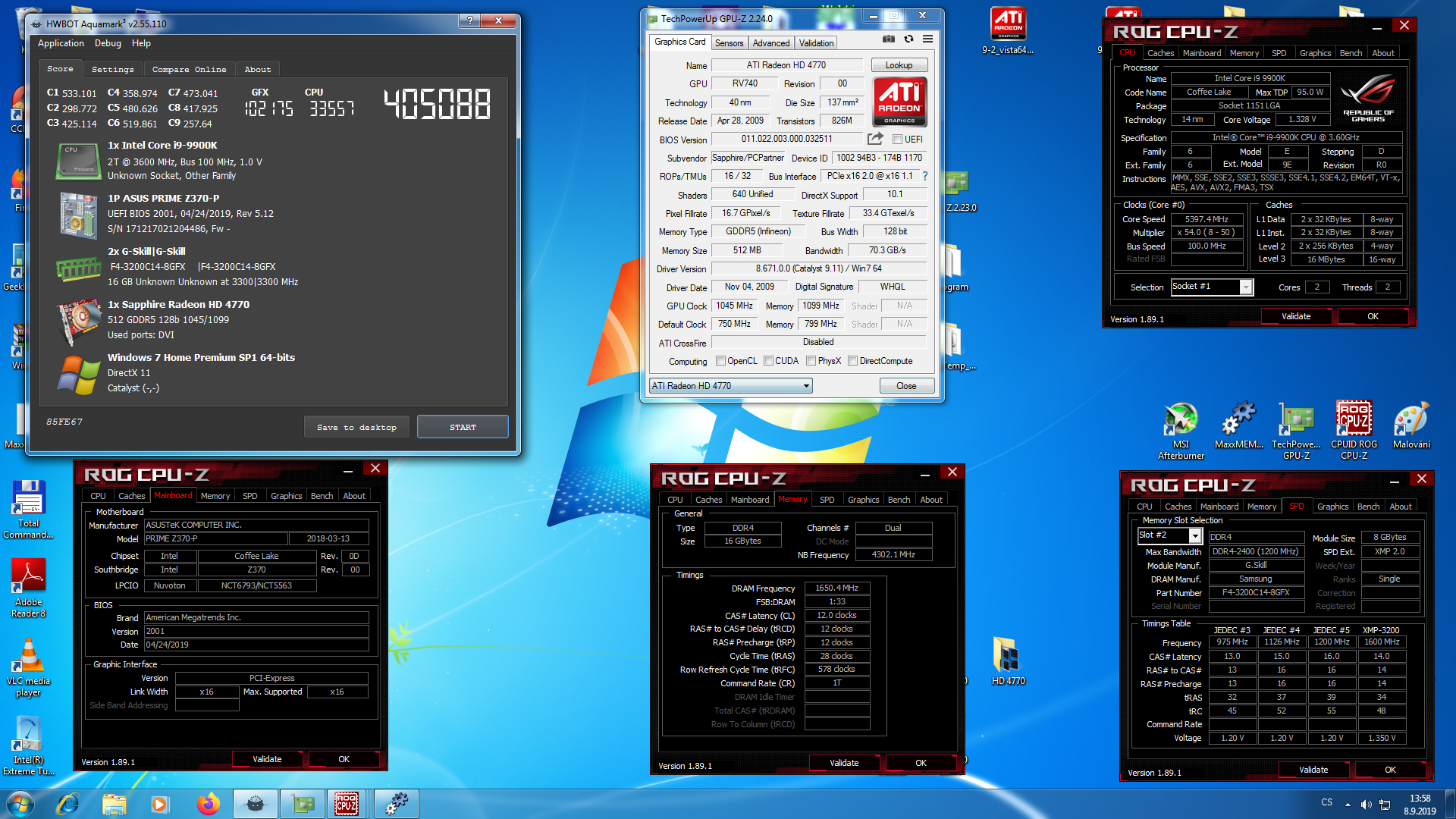Click the Aquamark total score 405088
1456x819 pixels.
tap(437, 105)
